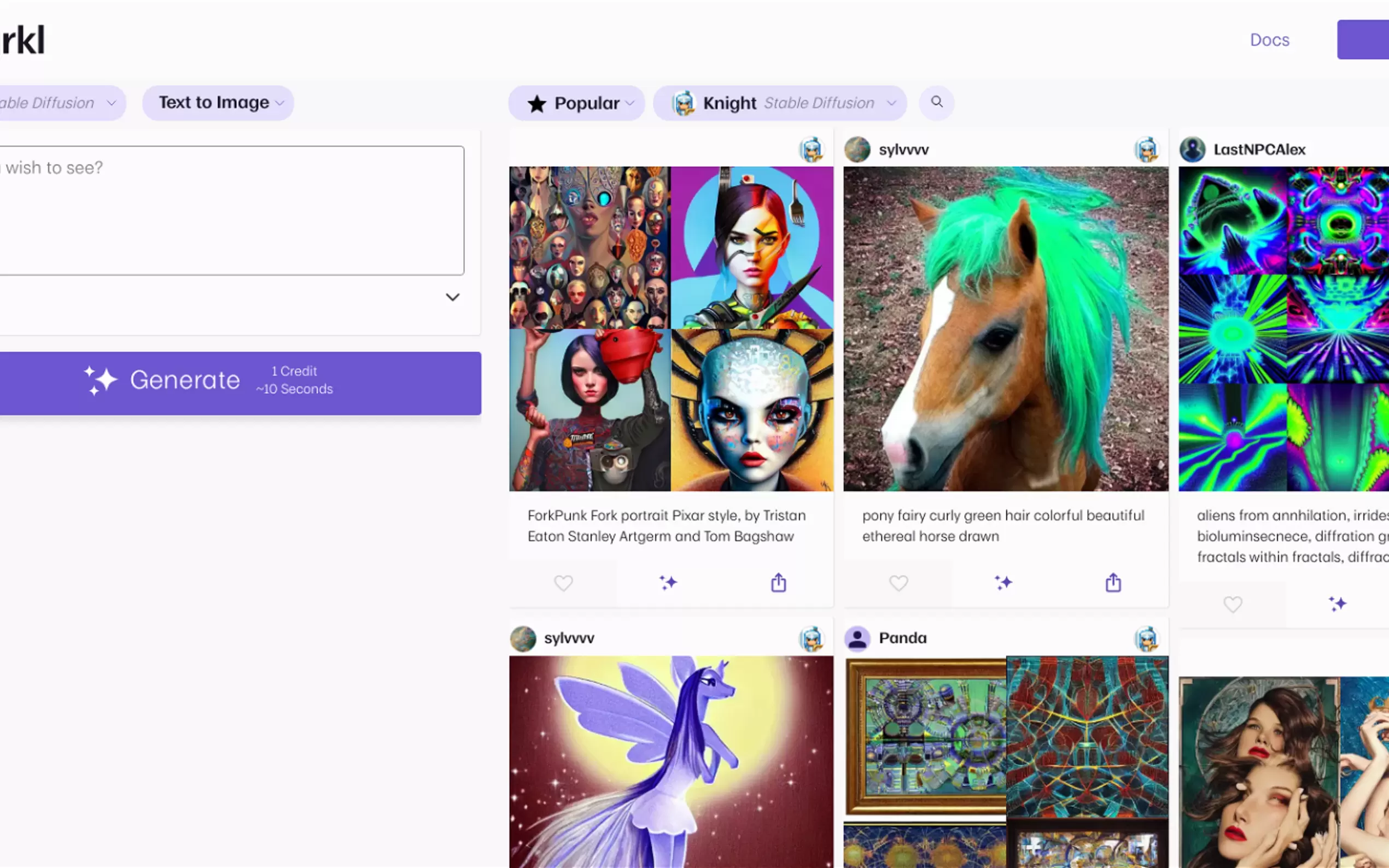Click the search magnifier icon

937,102
